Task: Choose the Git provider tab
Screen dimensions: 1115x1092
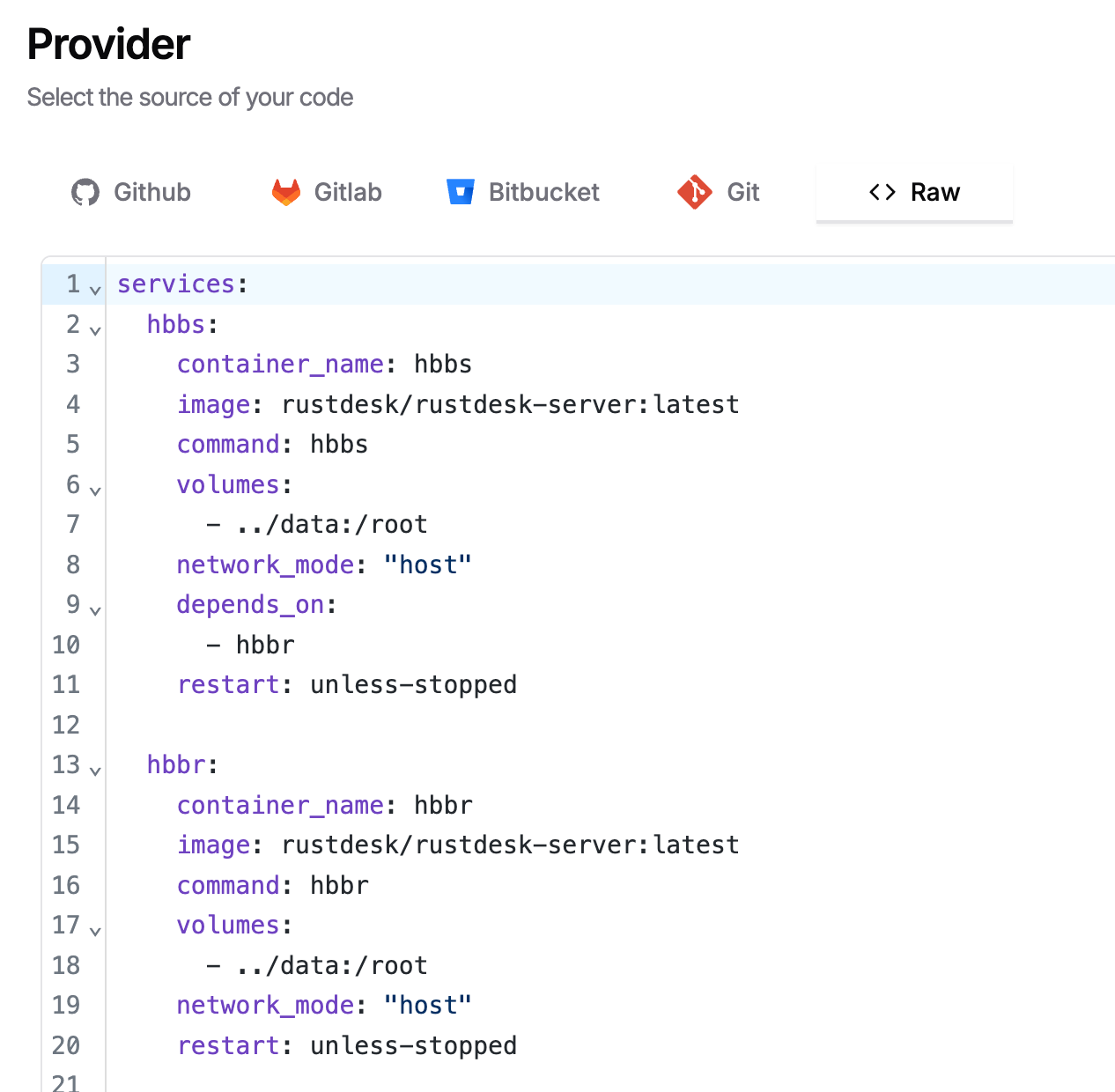Action: pos(719,192)
